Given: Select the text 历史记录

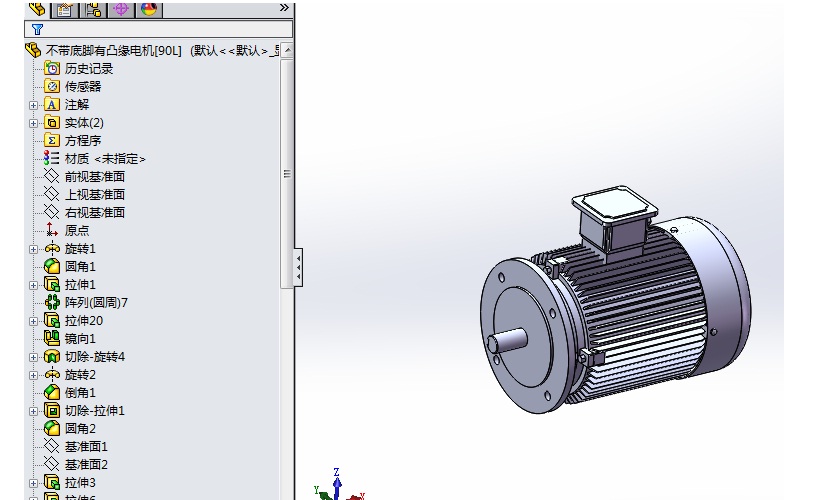Looking at the screenshot, I should tap(89, 68).
